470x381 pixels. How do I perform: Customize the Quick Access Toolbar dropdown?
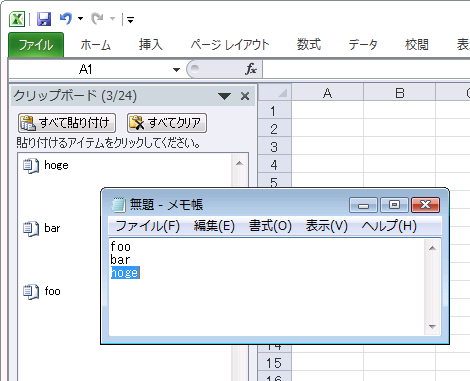(131, 20)
